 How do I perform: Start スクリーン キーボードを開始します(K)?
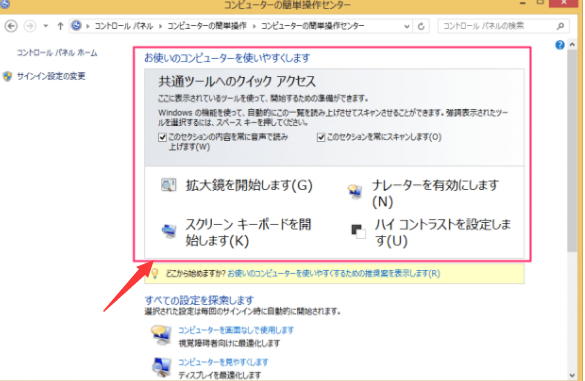click(x=248, y=232)
